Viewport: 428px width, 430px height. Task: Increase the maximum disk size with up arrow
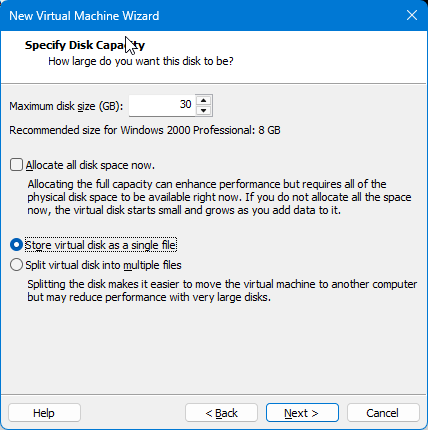pyautogui.click(x=204, y=101)
